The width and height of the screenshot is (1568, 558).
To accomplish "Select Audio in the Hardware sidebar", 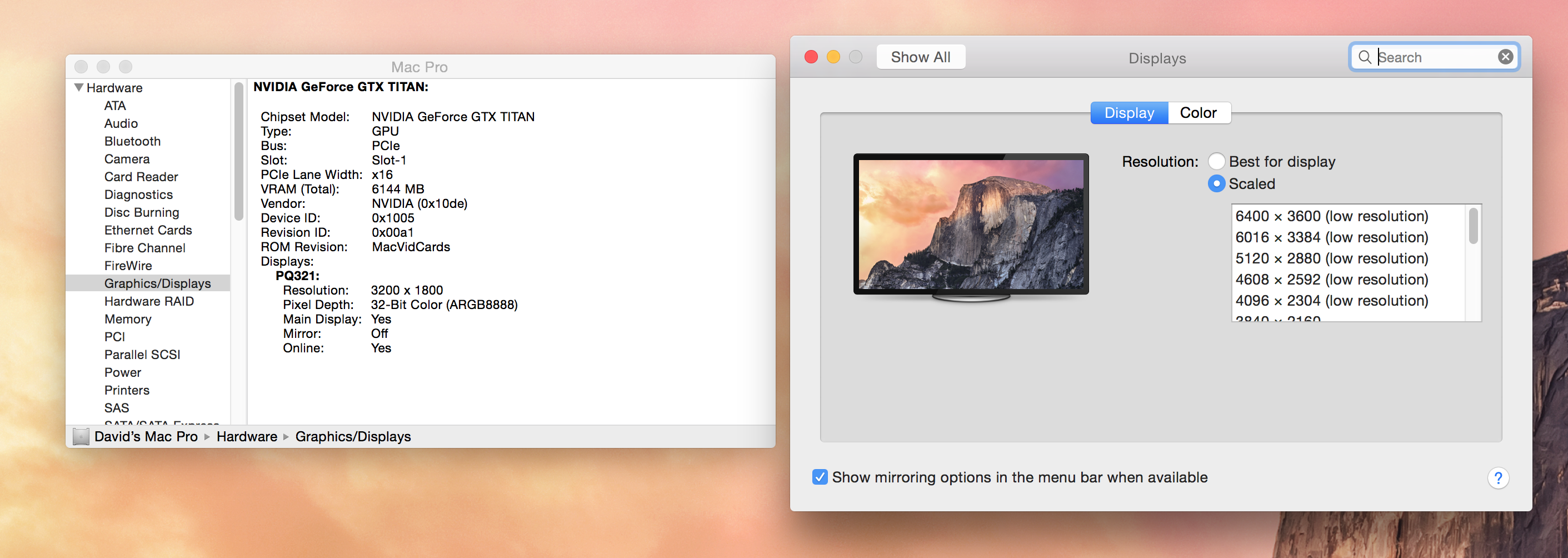I will (x=121, y=124).
